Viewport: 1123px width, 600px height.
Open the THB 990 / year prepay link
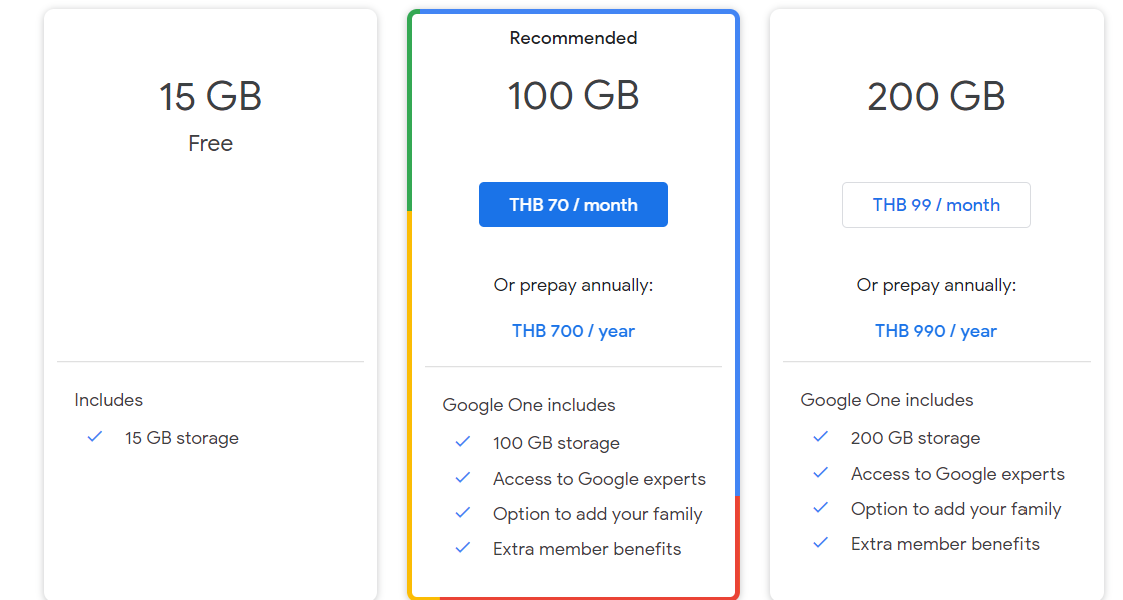point(936,331)
